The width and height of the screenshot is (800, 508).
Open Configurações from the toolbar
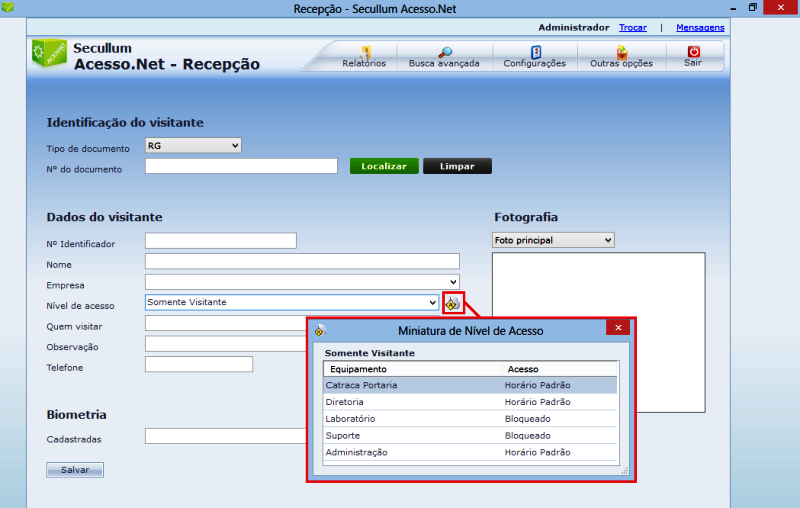(535, 52)
